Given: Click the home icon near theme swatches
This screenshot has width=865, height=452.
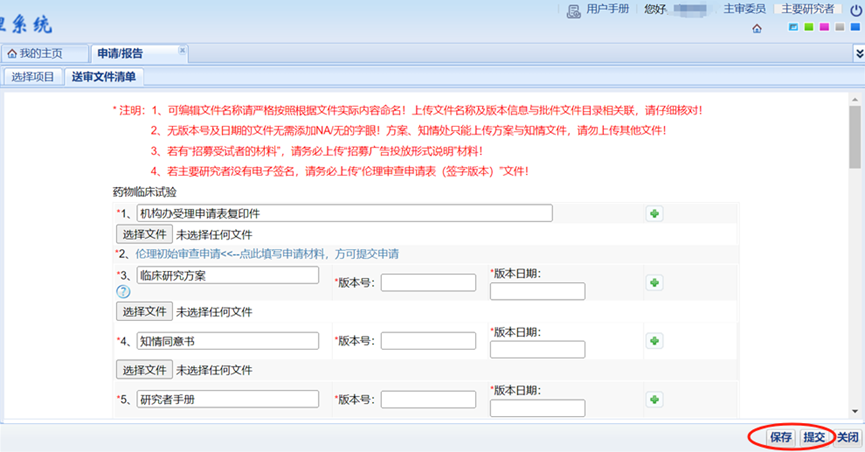Looking at the screenshot, I should click(x=757, y=28).
